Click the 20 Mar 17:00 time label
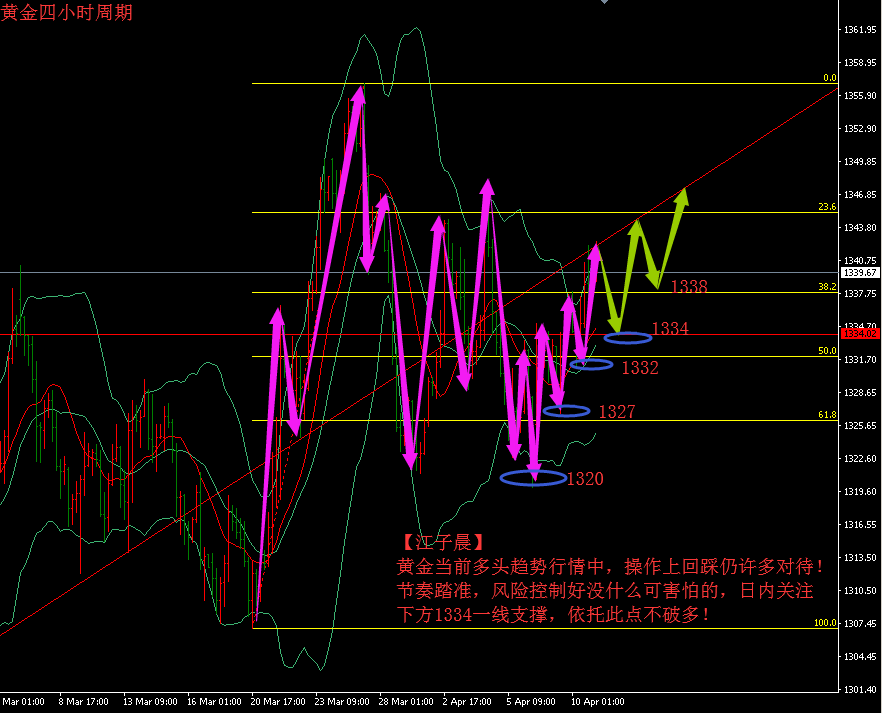883x713 pixels. click(277, 702)
